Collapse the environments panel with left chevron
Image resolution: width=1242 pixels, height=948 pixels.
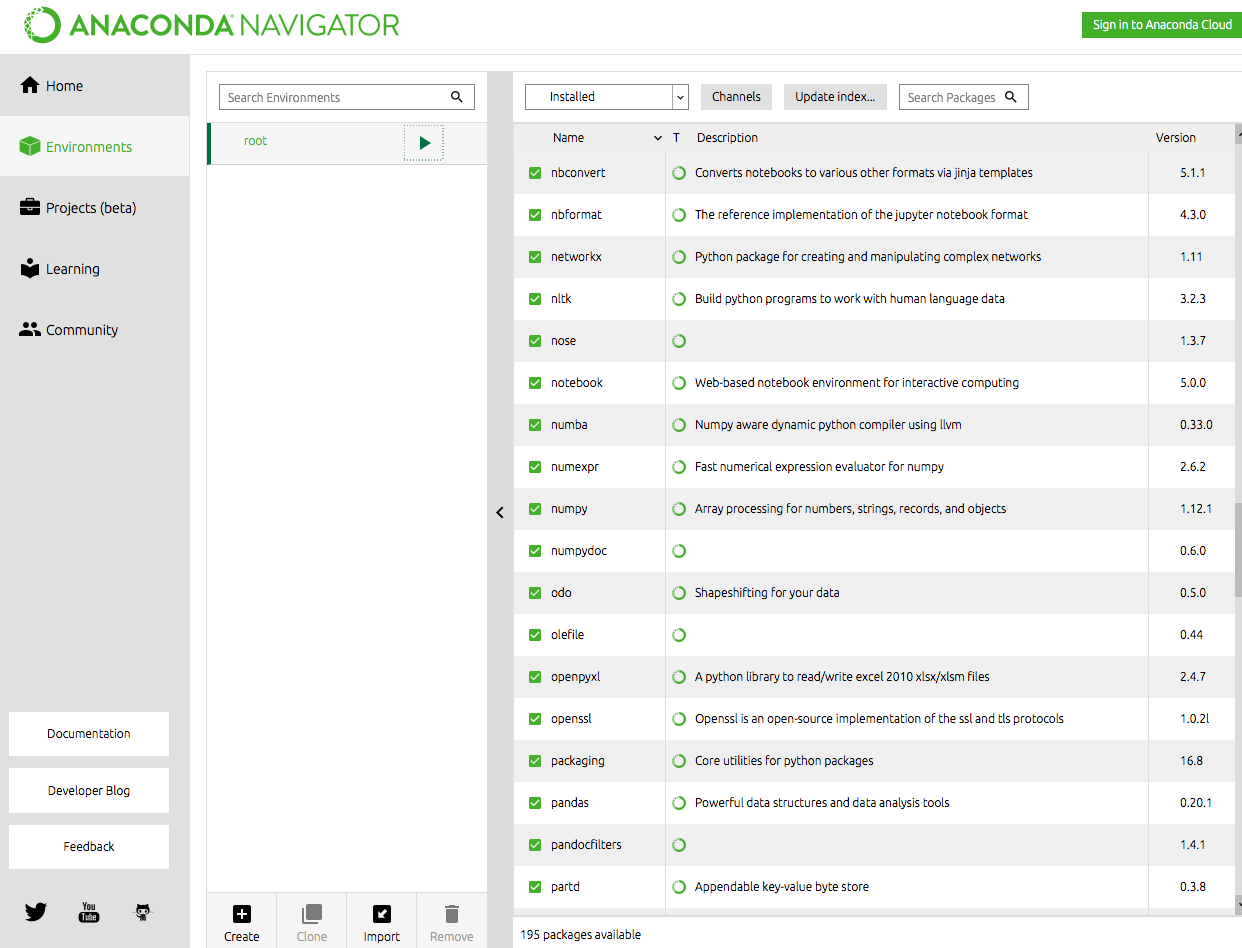[500, 513]
